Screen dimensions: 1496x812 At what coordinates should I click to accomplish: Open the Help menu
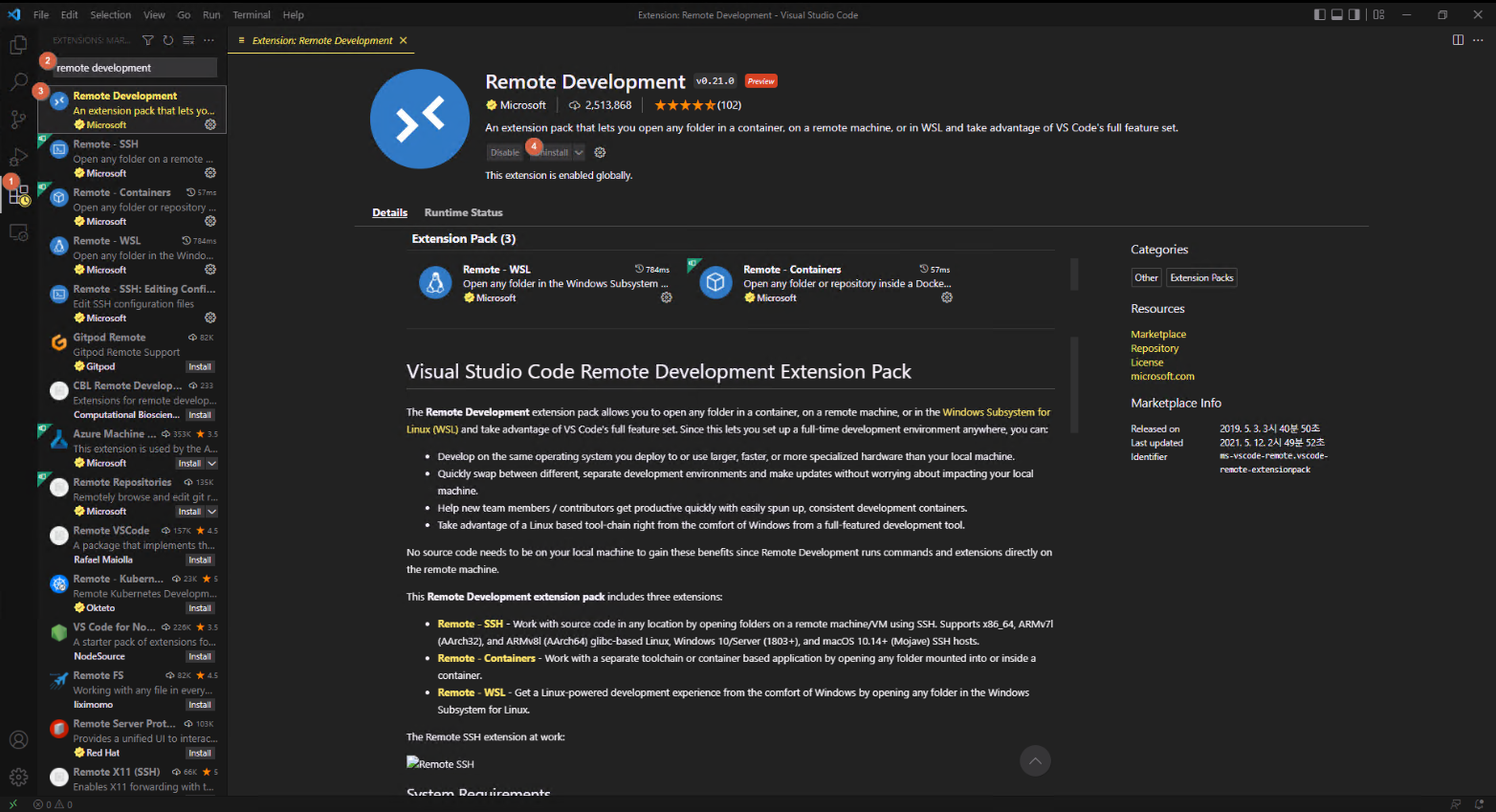[x=294, y=14]
